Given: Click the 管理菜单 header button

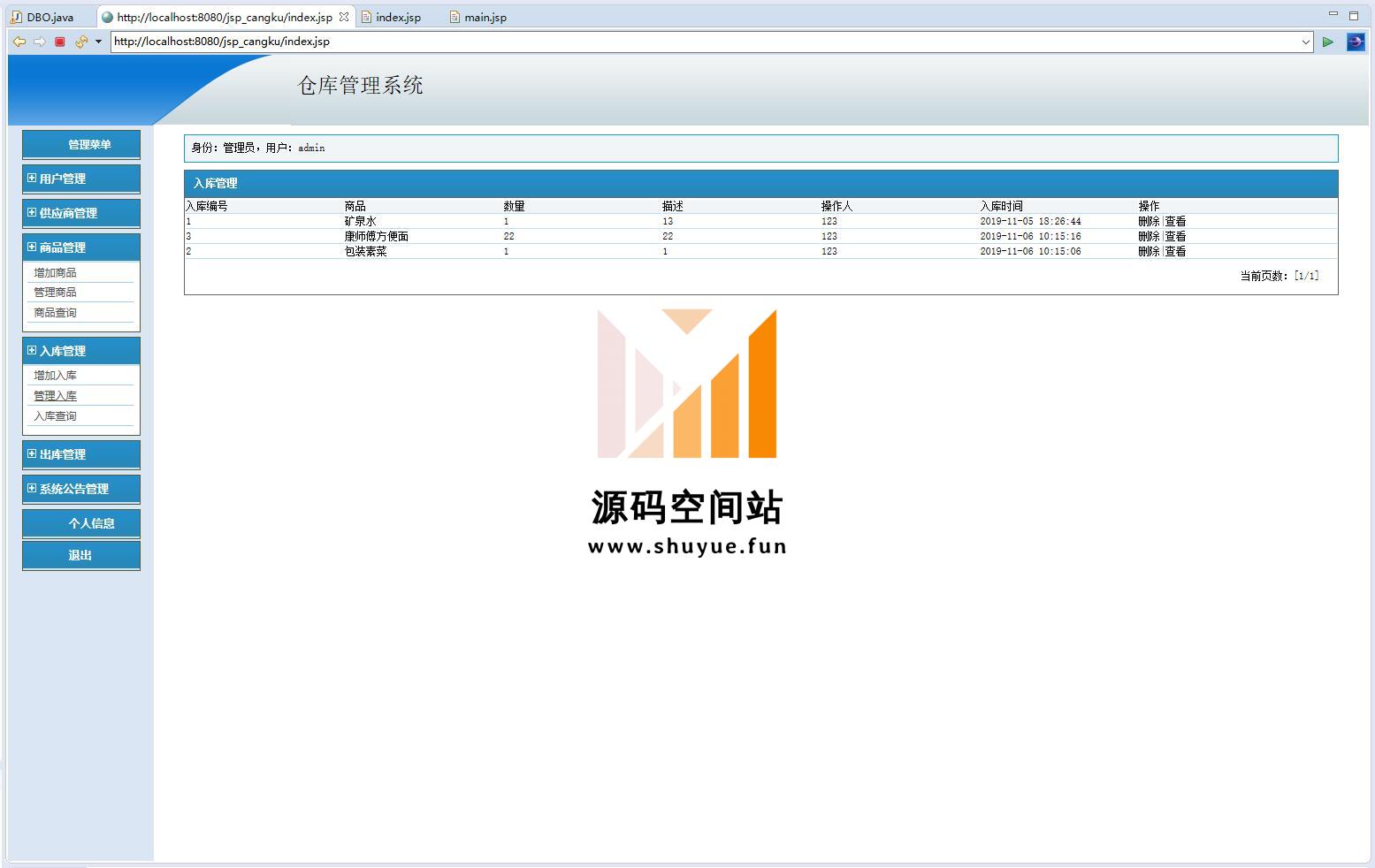Looking at the screenshot, I should (81, 145).
